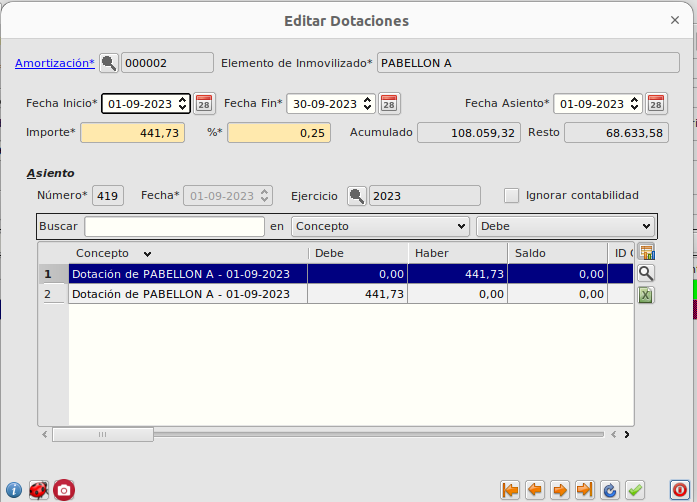Adjust the Fecha Asiento date stepper arrows
Image resolution: width=697 pixels, height=502 pixels.
[635, 104]
